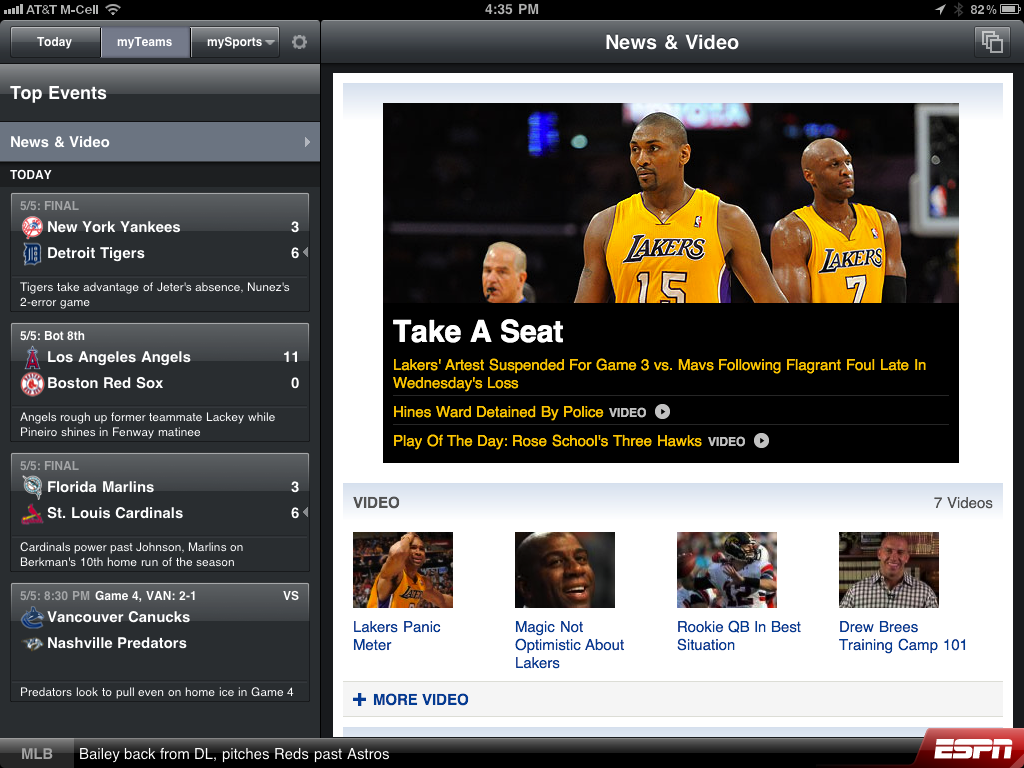This screenshot has width=1024, height=768.
Task: Select the Magic Johnson video thumbnail
Action: (565, 570)
